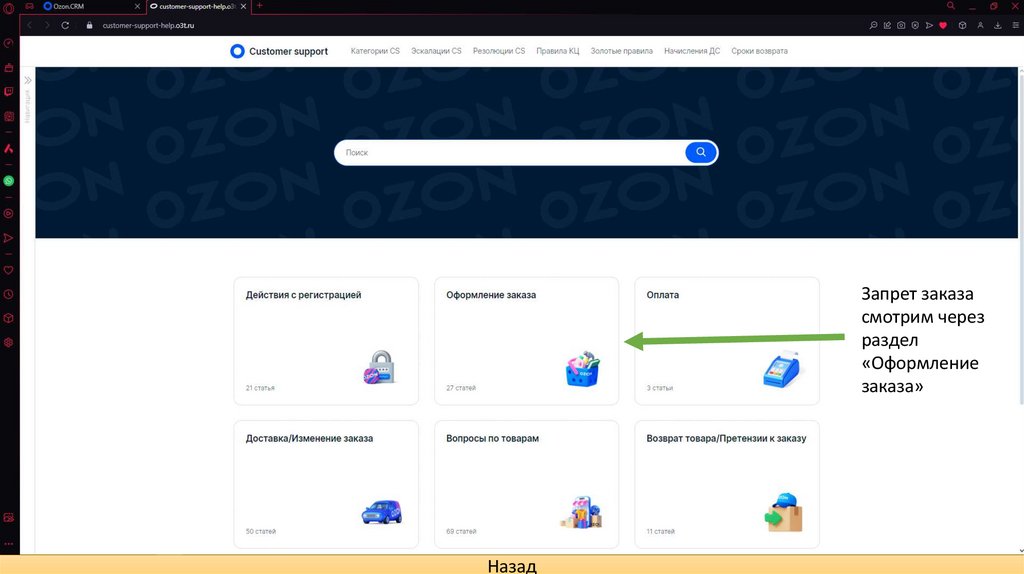Image resolution: width=1024 pixels, height=574 pixels.
Task: Open Правила КЦ menu item
Action: click(558, 51)
